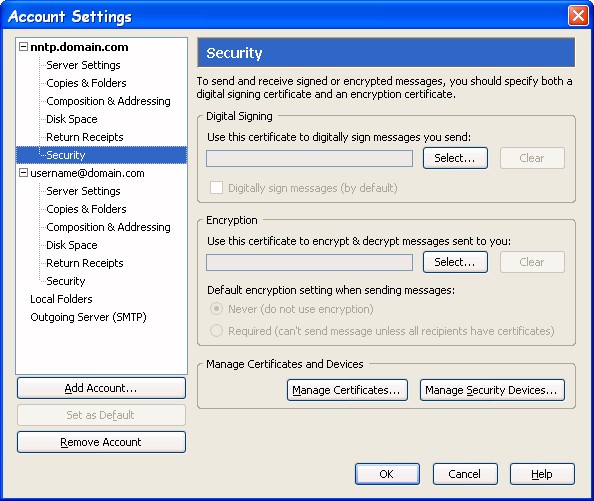
Task: Open Manage Security Devices dialog
Action: 492,390
